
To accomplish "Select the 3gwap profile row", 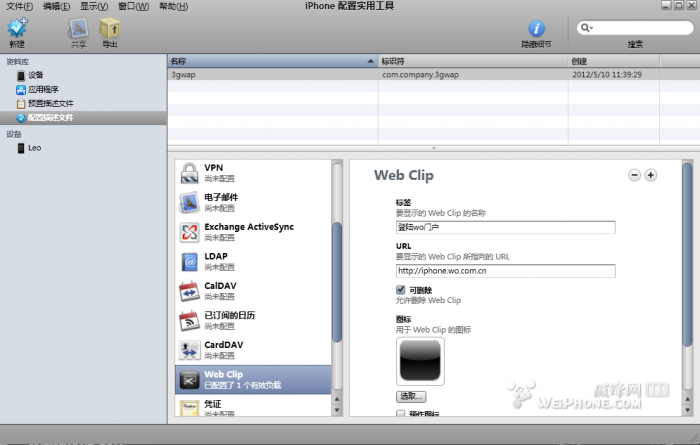I will (x=433, y=75).
